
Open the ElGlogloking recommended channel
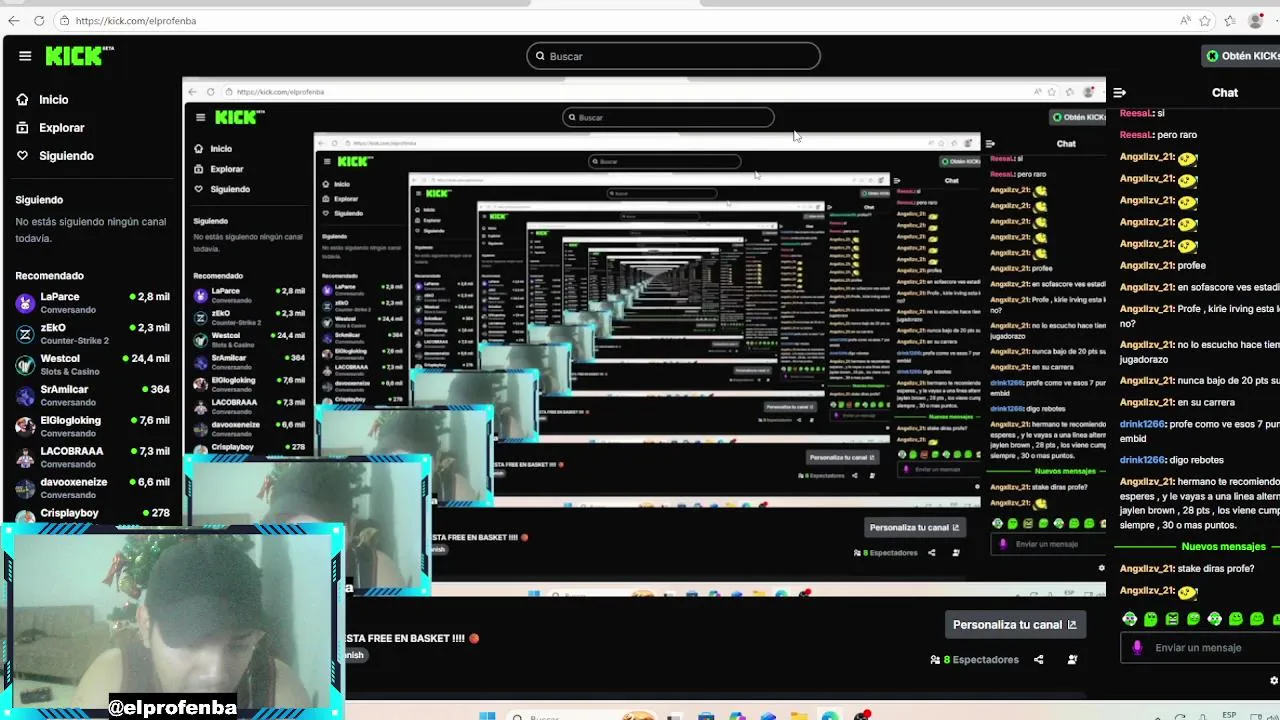click(92, 427)
